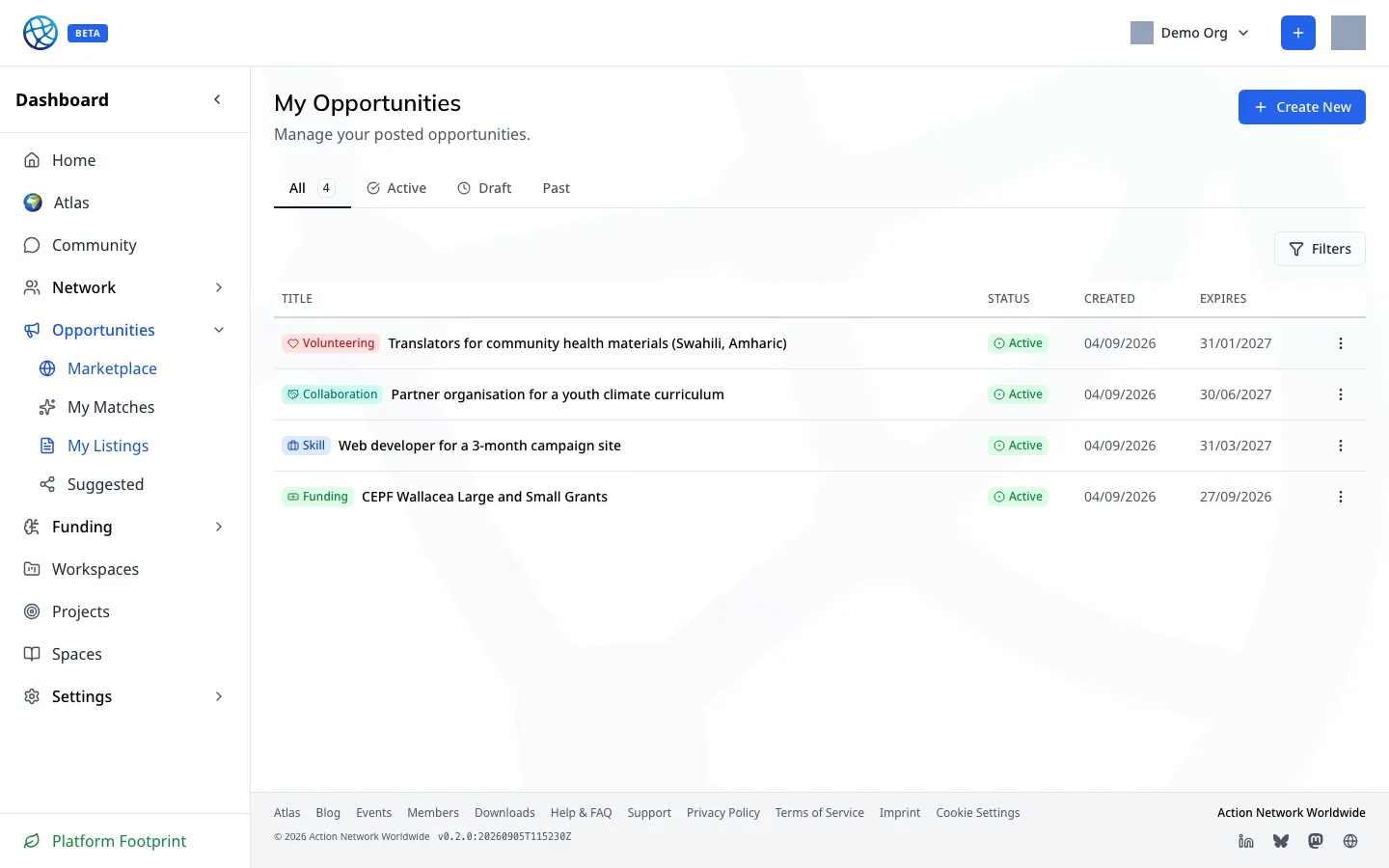Open the actions menu for the Translators row
This screenshot has width=1389, height=868.
pos(1341,343)
